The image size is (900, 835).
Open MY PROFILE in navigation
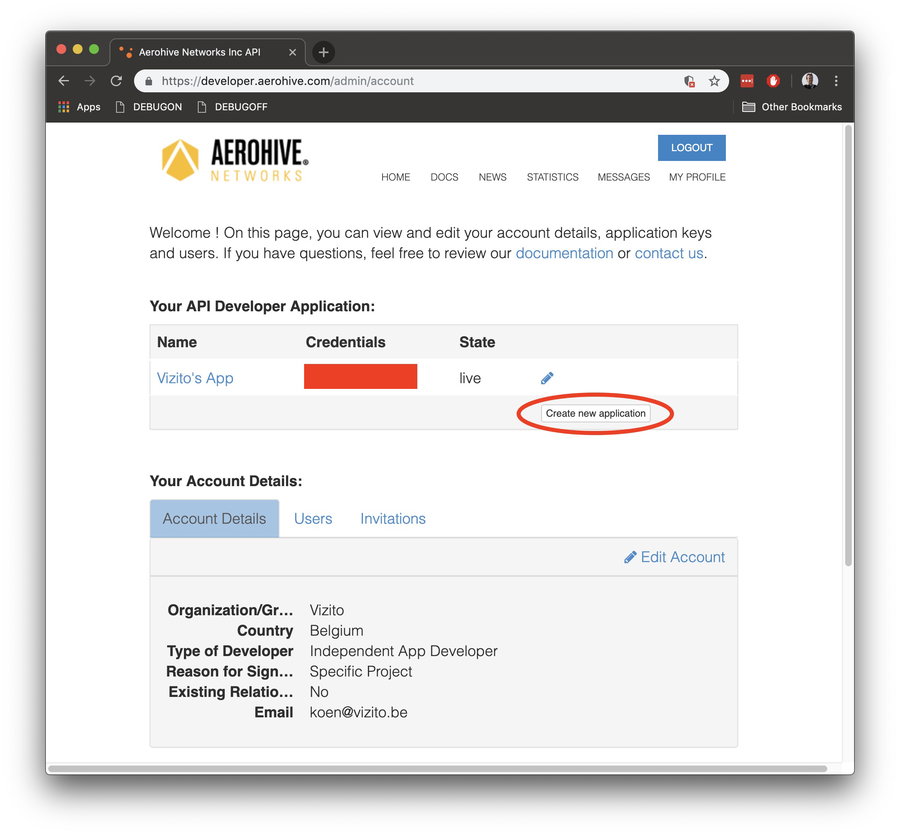(x=697, y=177)
